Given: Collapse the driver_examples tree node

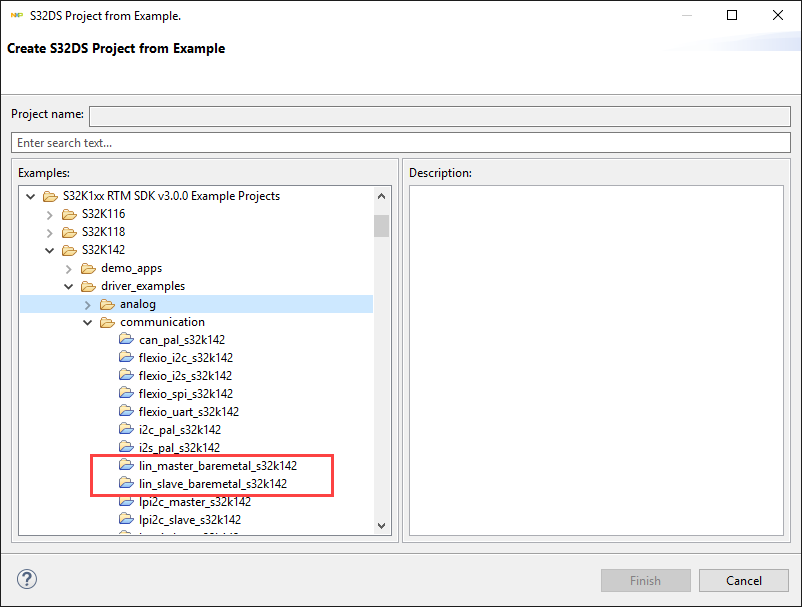Looking at the screenshot, I should [69, 287].
